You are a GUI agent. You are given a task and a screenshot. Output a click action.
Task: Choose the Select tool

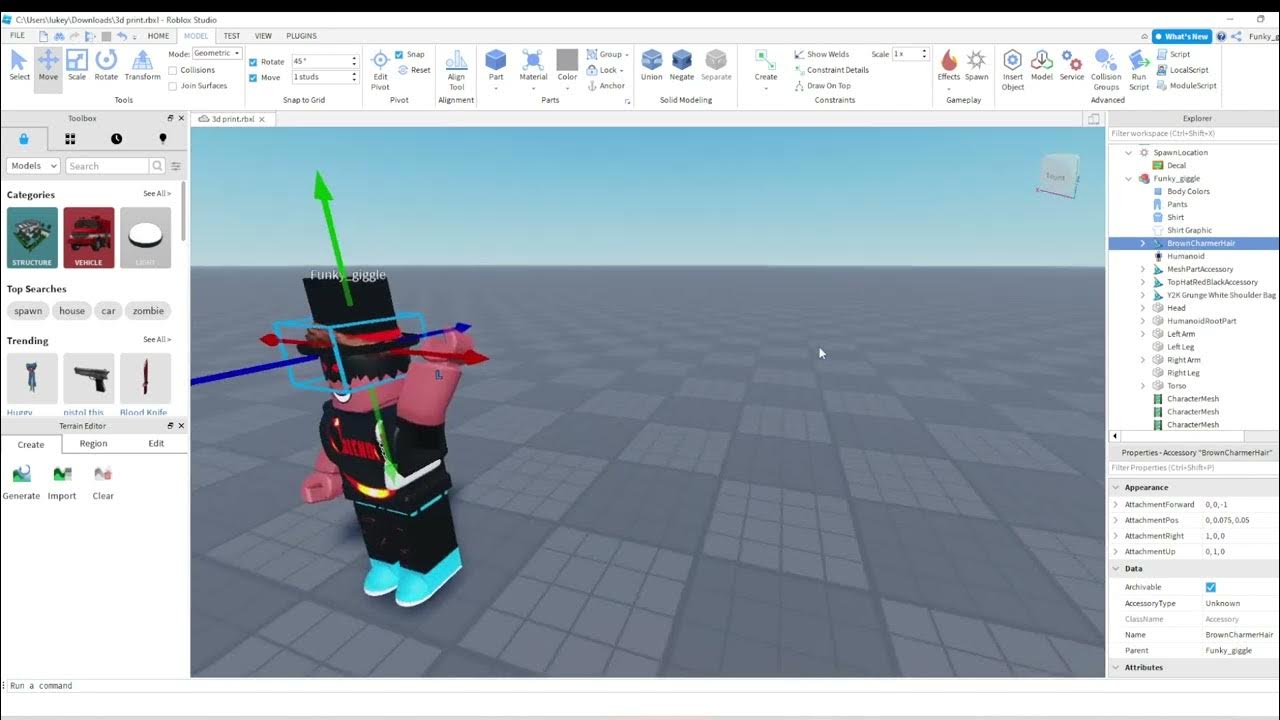tap(19, 66)
